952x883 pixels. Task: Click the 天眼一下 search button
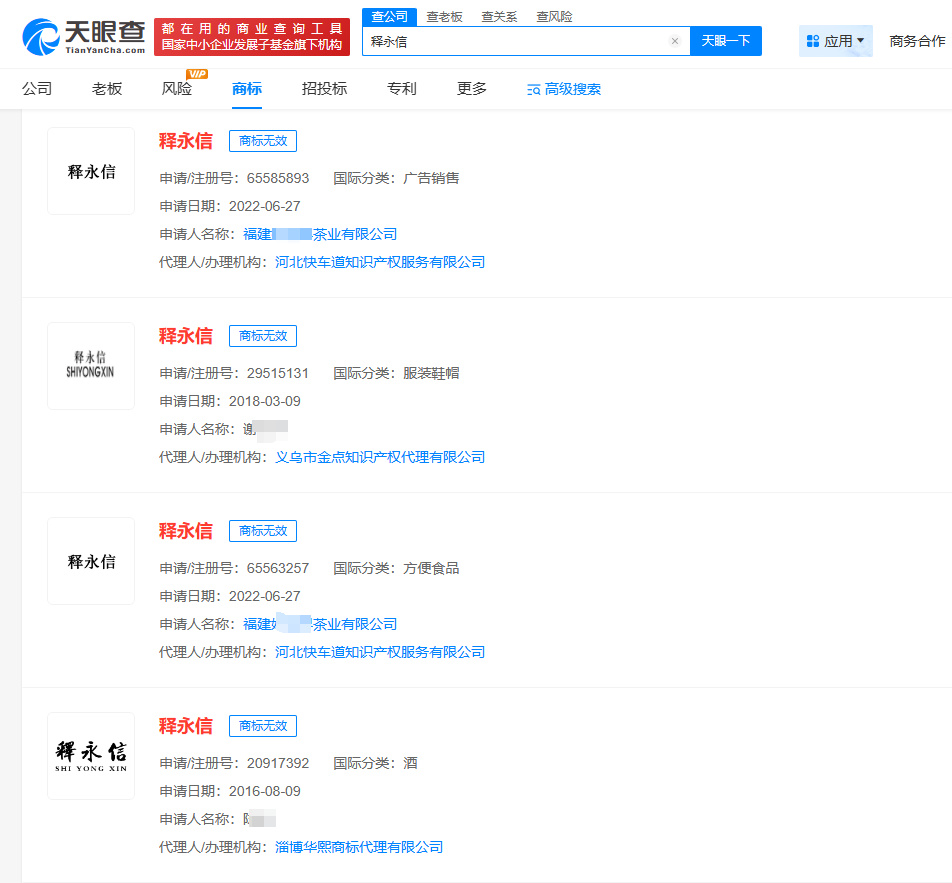(x=726, y=41)
